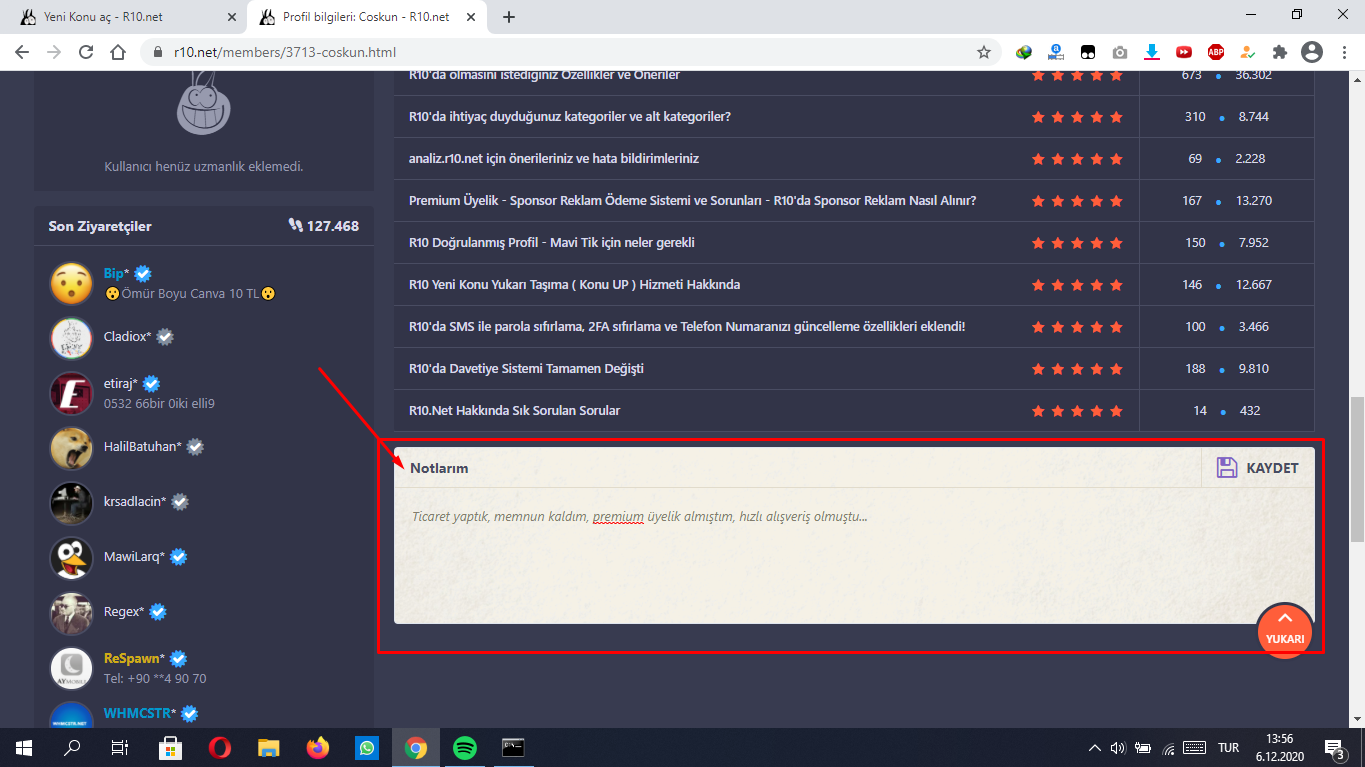Image resolution: width=1365 pixels, height=767 pixels.
Task: Open the Windows Start menu
Action: click(24, 747)
